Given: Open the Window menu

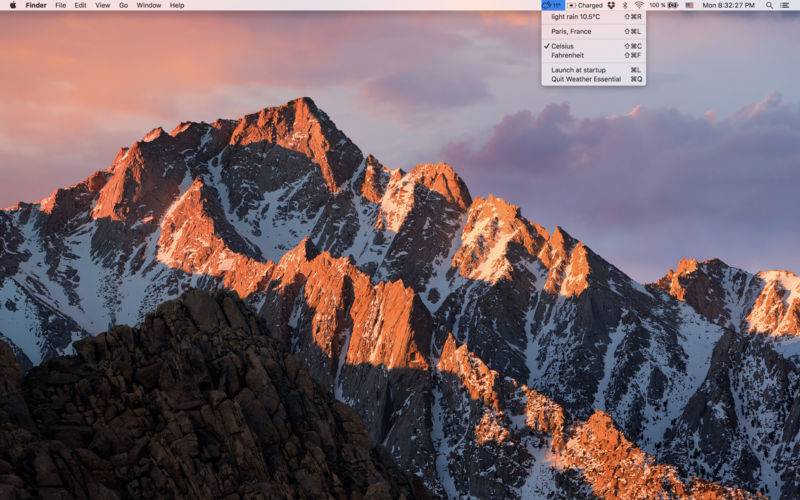Looking at the screenshot, I should (148, 5).
